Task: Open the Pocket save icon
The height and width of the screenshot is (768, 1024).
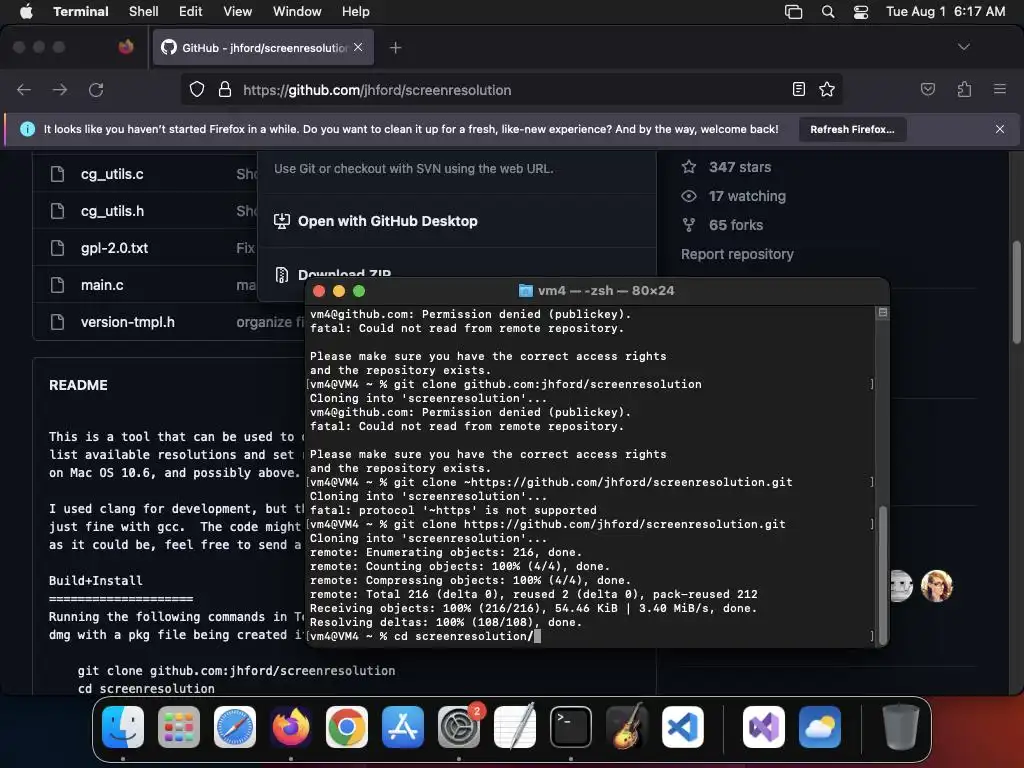Action: click(x=928, y=89)
